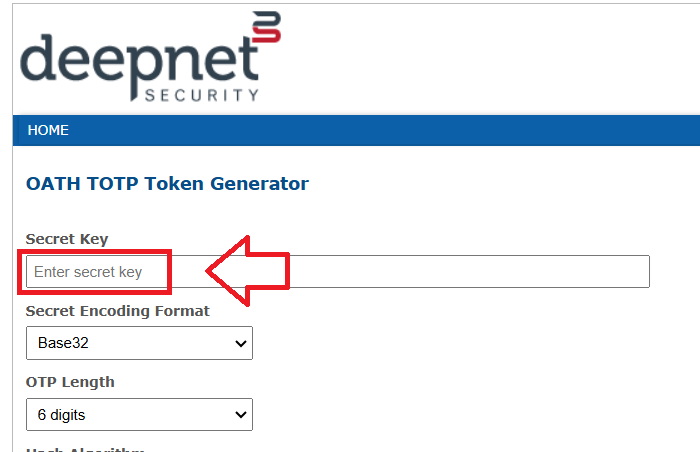The width and height of the screenshot is (700, 452).
Task: Expand the OTP Length dropdown
Action: point(139,414)
